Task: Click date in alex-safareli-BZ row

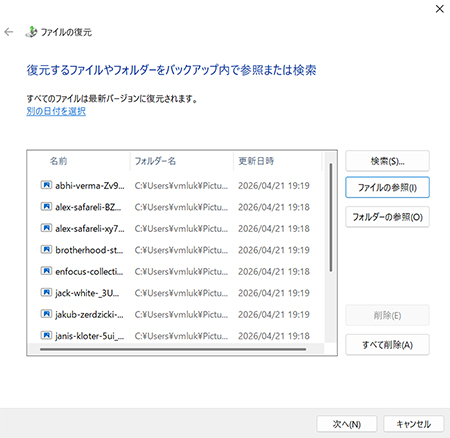Action: click(274, 207)
